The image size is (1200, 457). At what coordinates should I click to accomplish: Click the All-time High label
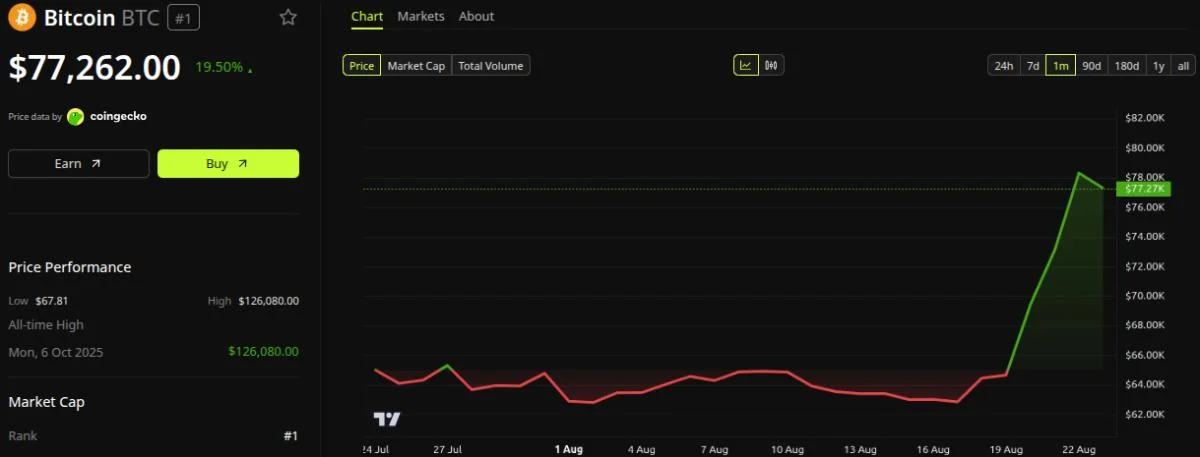click(46, 325)
